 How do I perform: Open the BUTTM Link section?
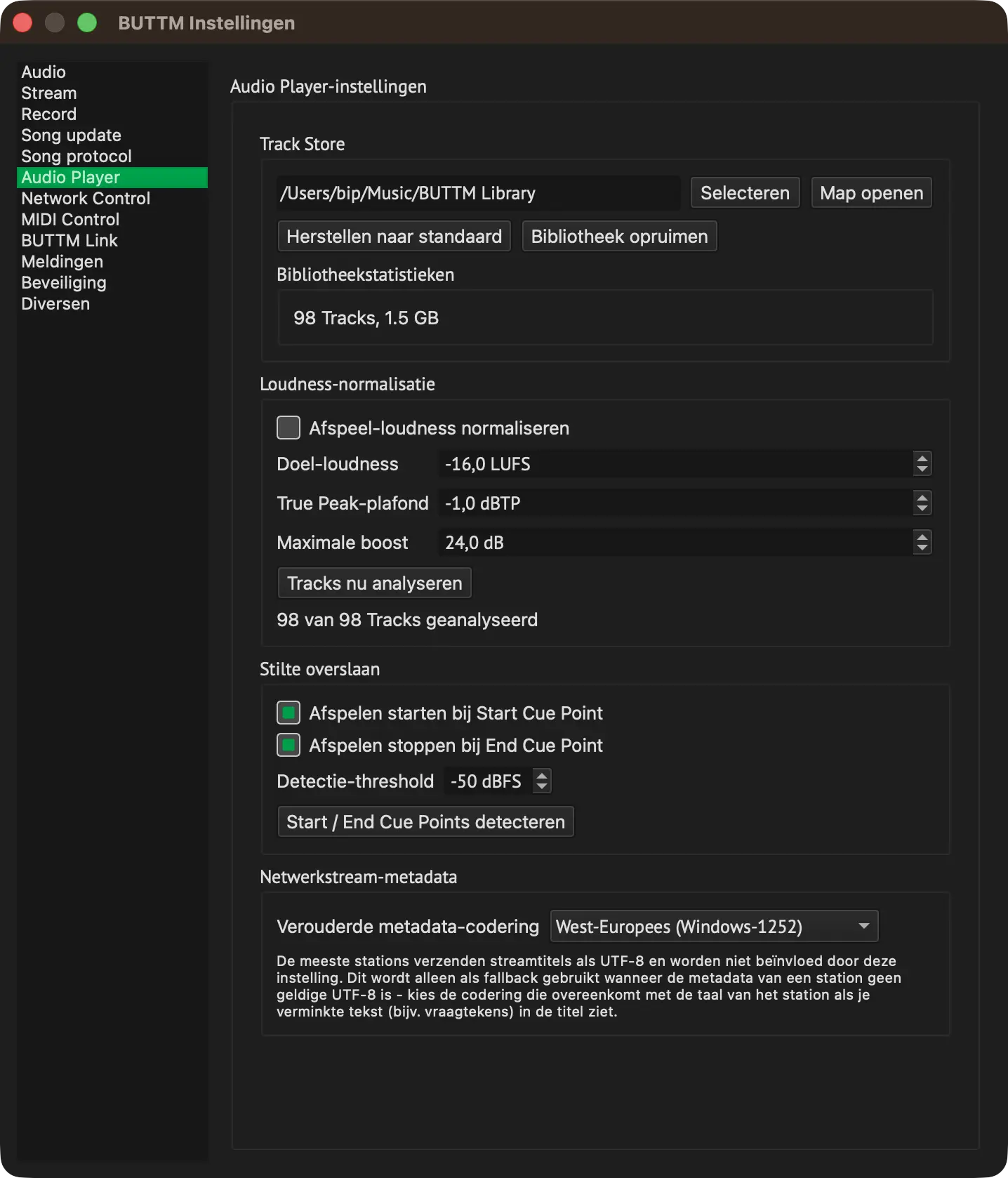[112, 241]
